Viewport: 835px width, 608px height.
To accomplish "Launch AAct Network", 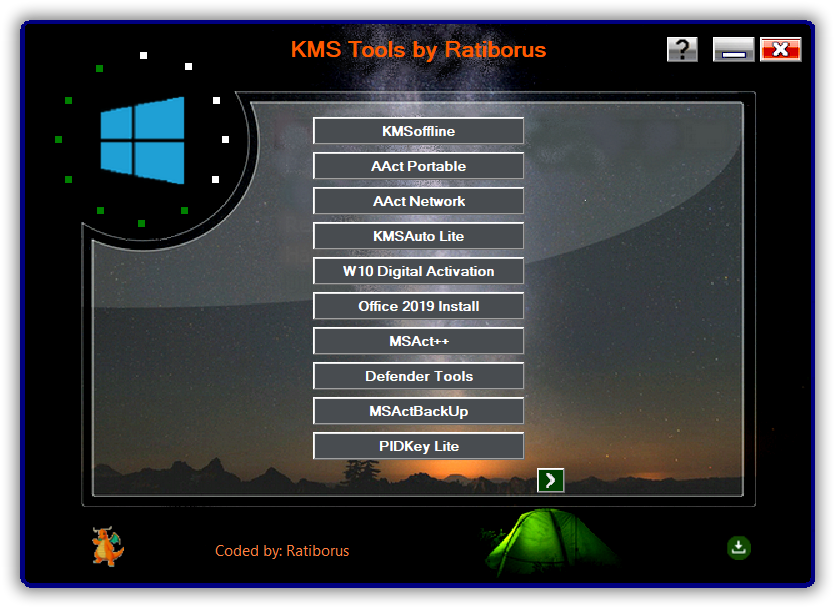I will tap(418, 201).
